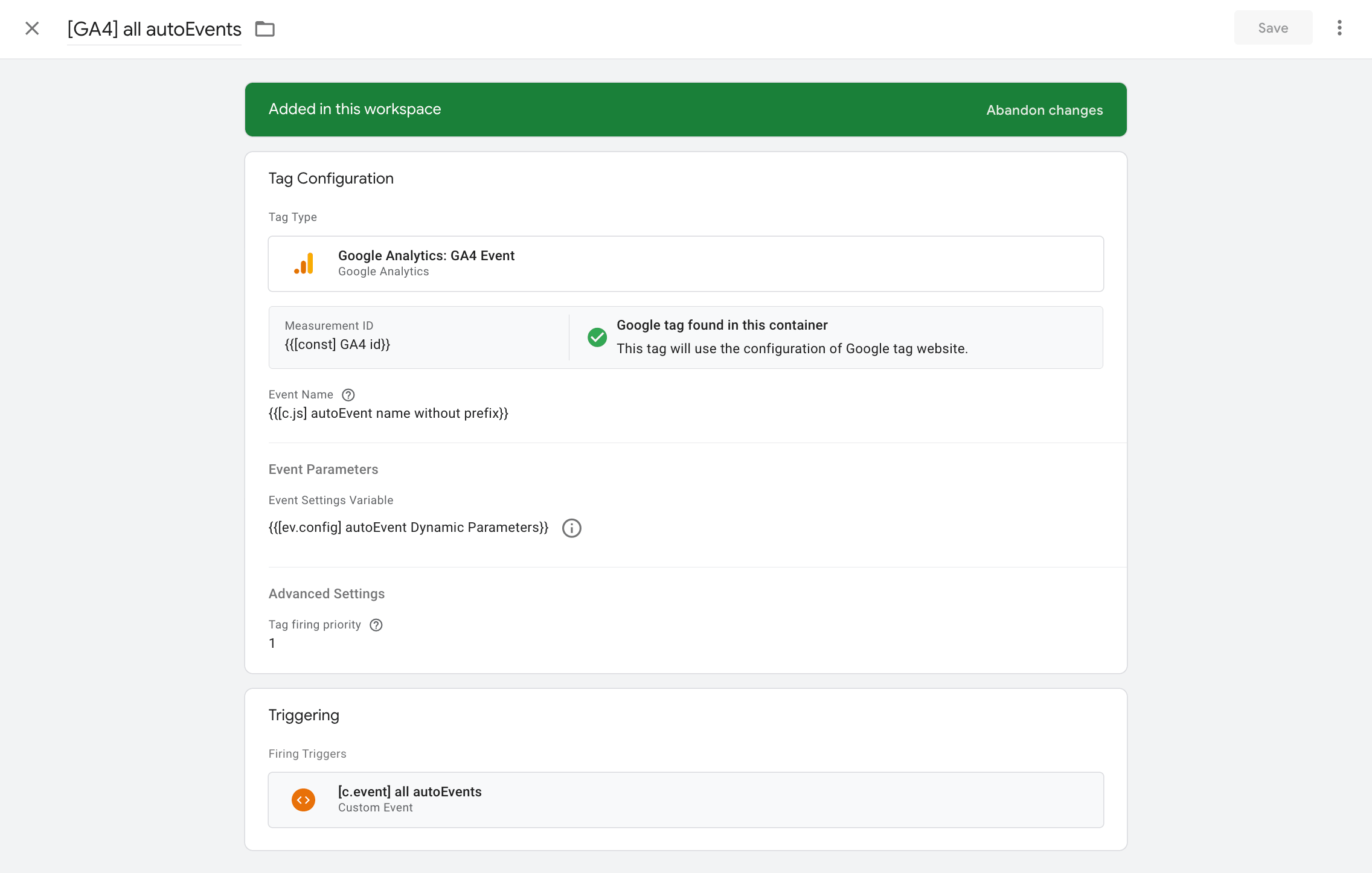The image size is (1372, 873).
Task: Click Abandon changes link
Action: [x=1044, y=110]
